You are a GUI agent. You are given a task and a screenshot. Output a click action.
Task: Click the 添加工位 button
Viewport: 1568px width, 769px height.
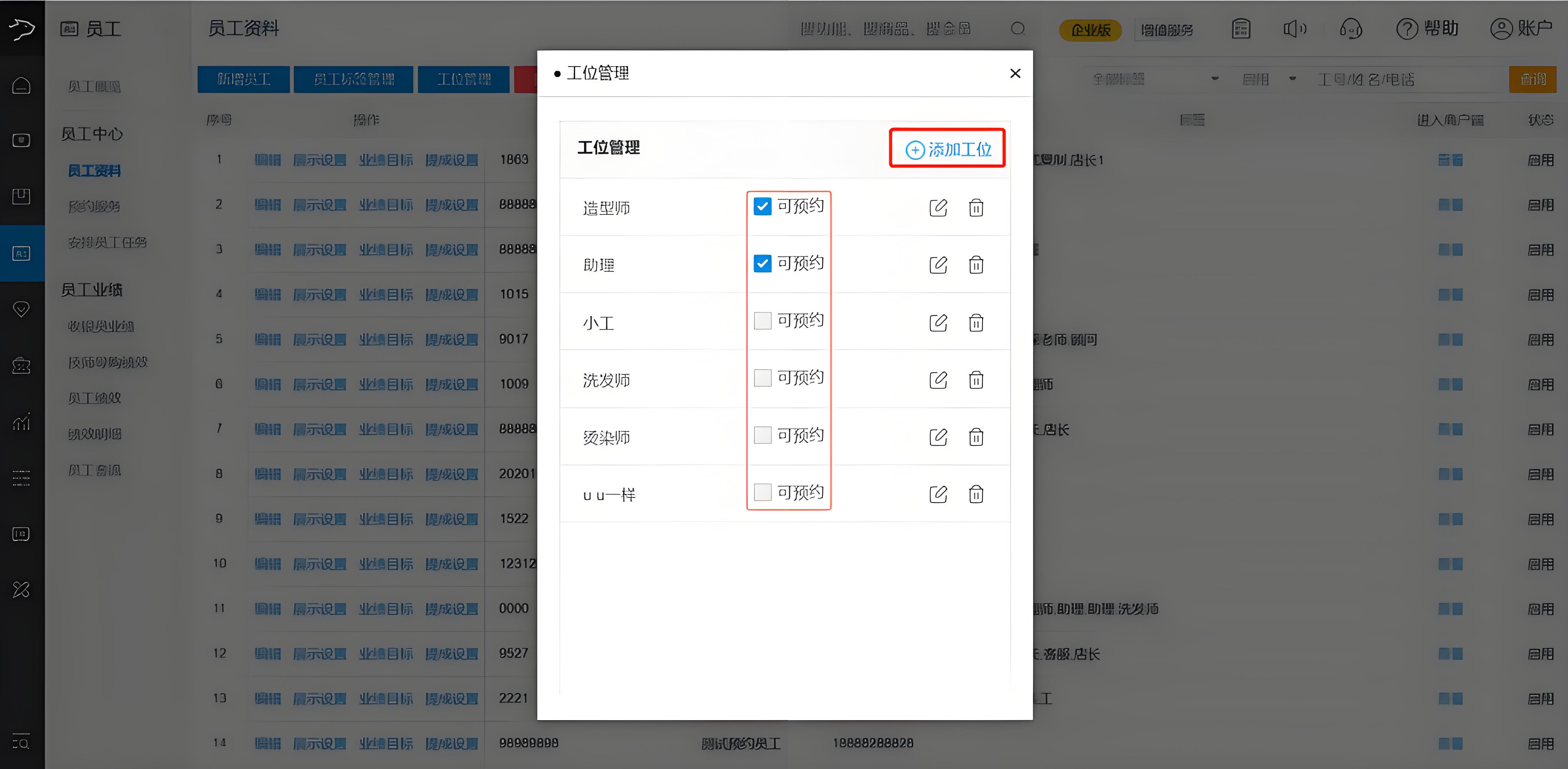pos(948,149)
